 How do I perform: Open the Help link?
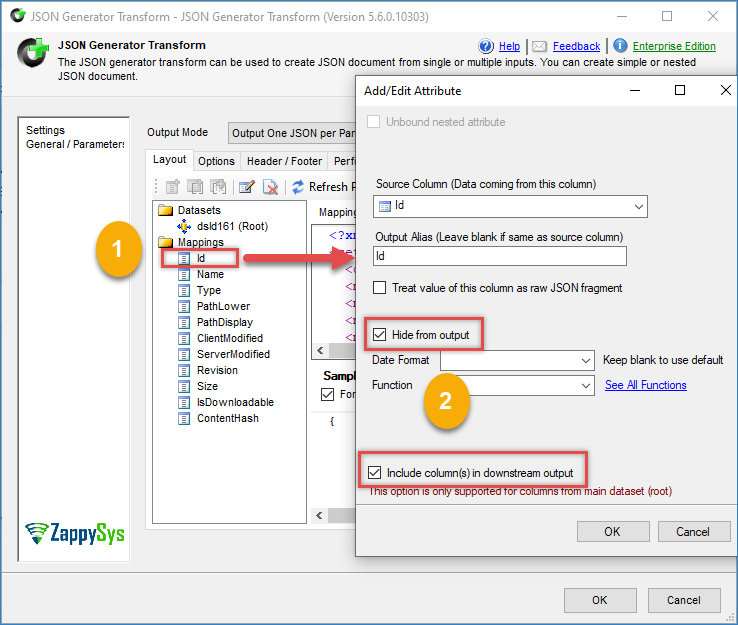(509, 46)
